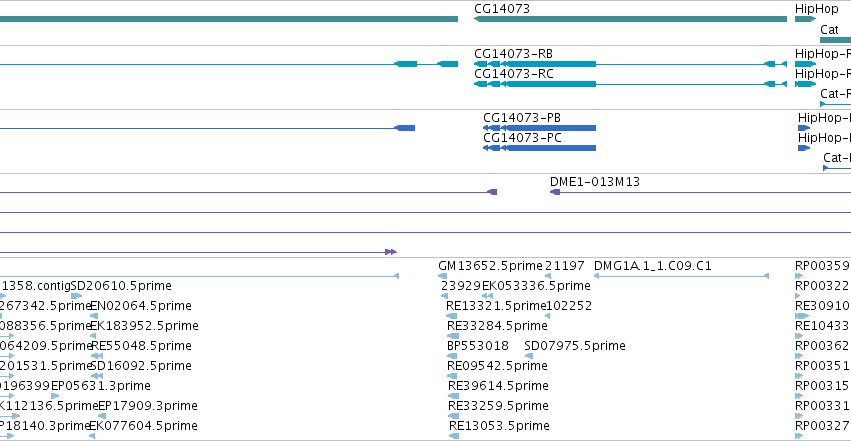Select EST EK077604.5prime
The image size is (851, 441).
[x=143, y=426]
